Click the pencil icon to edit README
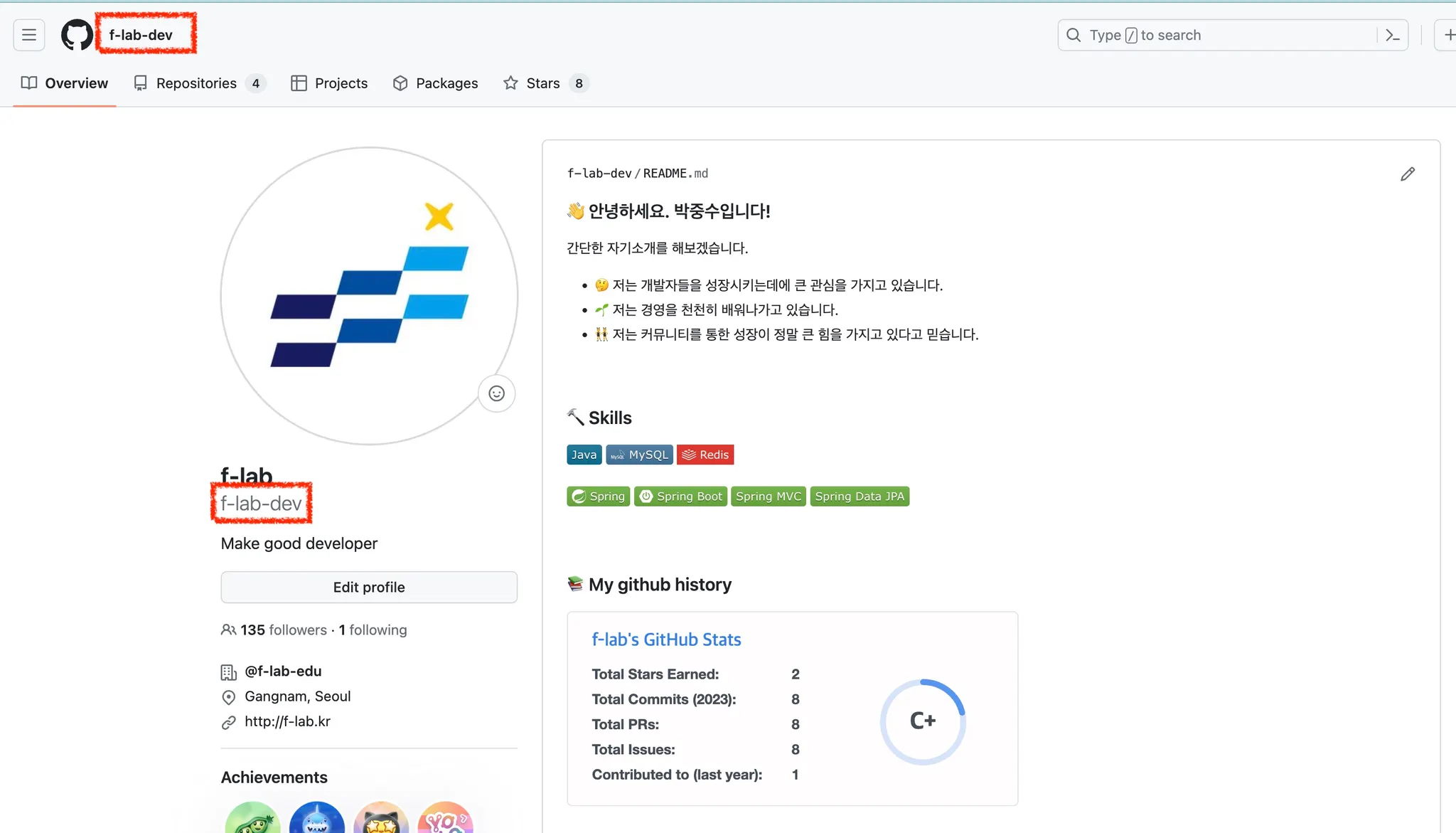1456x833 pixels. click(x=1407, y=174)
